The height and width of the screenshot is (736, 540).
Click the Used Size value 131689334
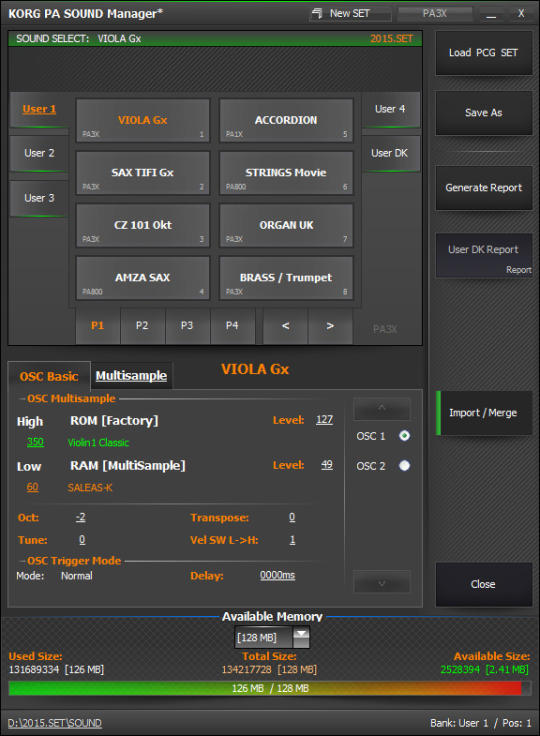coord(56,670)
